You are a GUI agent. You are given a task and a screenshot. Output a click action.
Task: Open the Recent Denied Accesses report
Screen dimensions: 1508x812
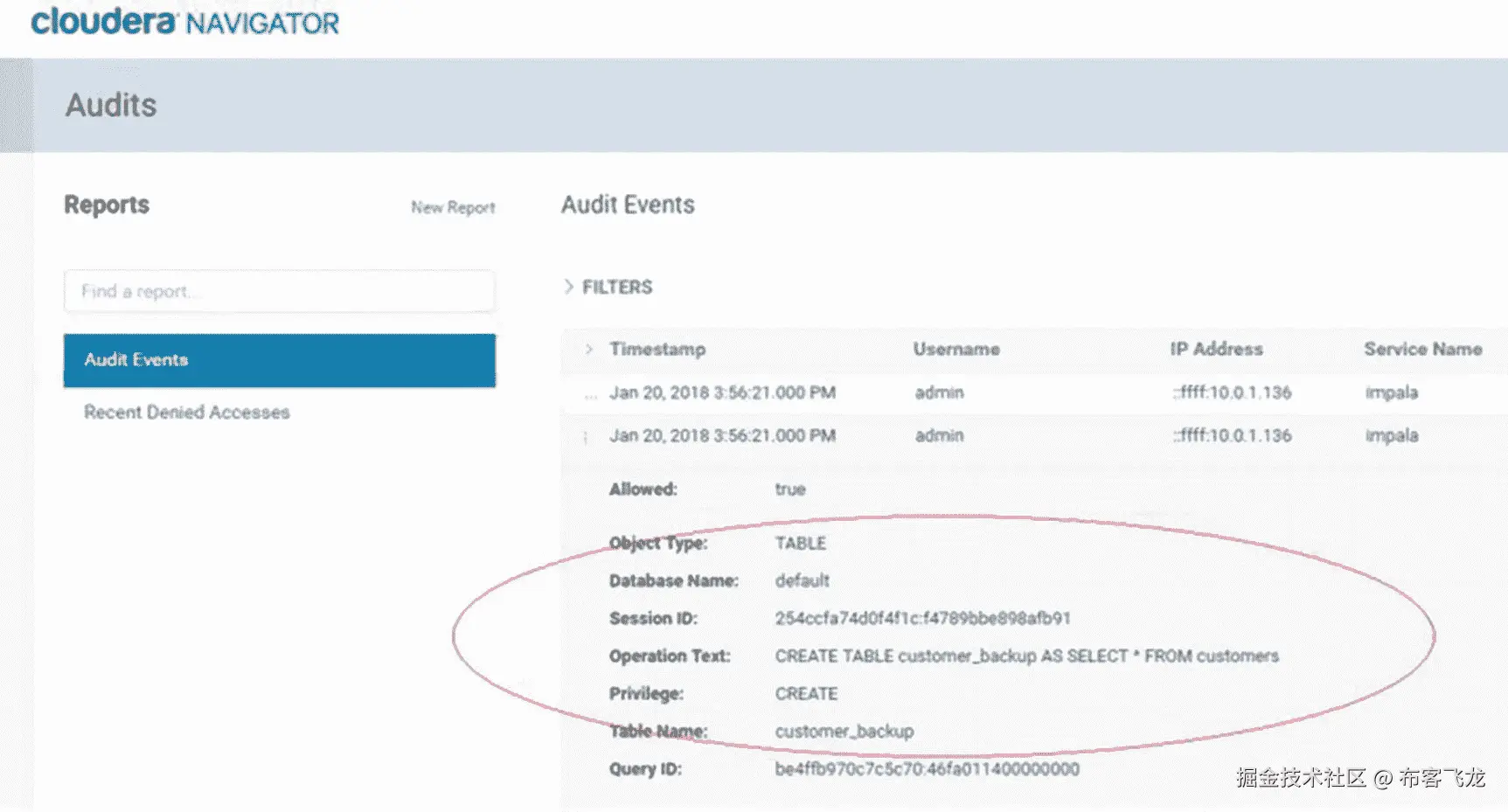coord(186,412)
